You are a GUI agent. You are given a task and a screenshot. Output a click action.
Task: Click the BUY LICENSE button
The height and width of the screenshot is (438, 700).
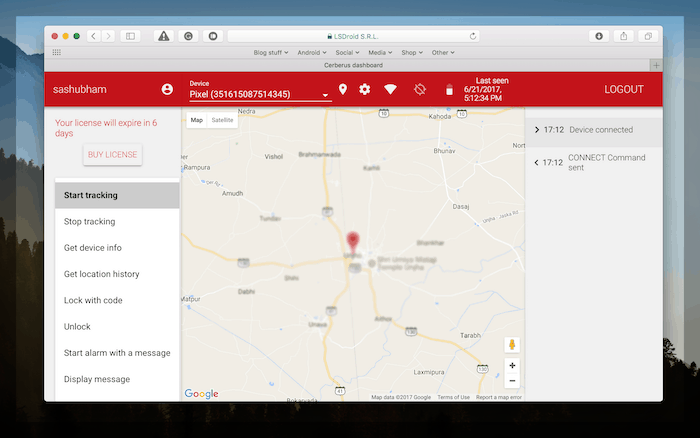coord(112,154)
